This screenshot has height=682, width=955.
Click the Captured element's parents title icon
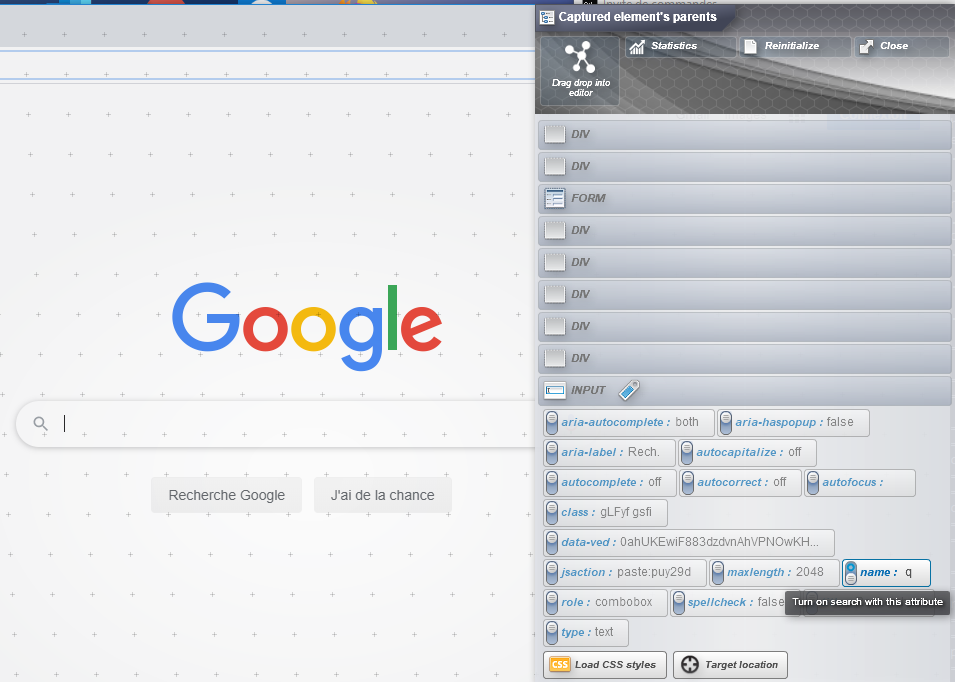[547, 17]
